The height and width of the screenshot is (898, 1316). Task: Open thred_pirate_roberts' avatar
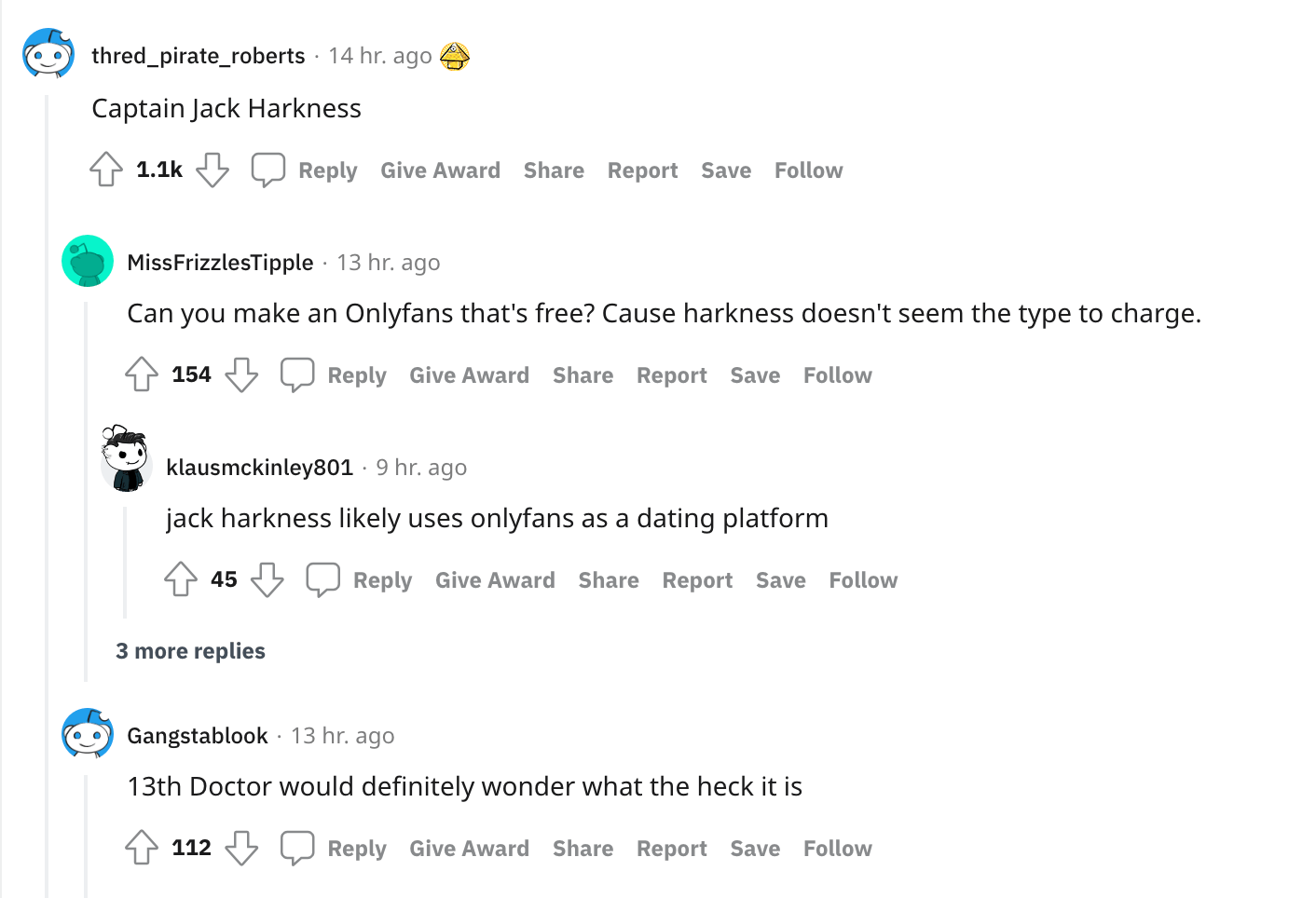[x=48, y=54]
